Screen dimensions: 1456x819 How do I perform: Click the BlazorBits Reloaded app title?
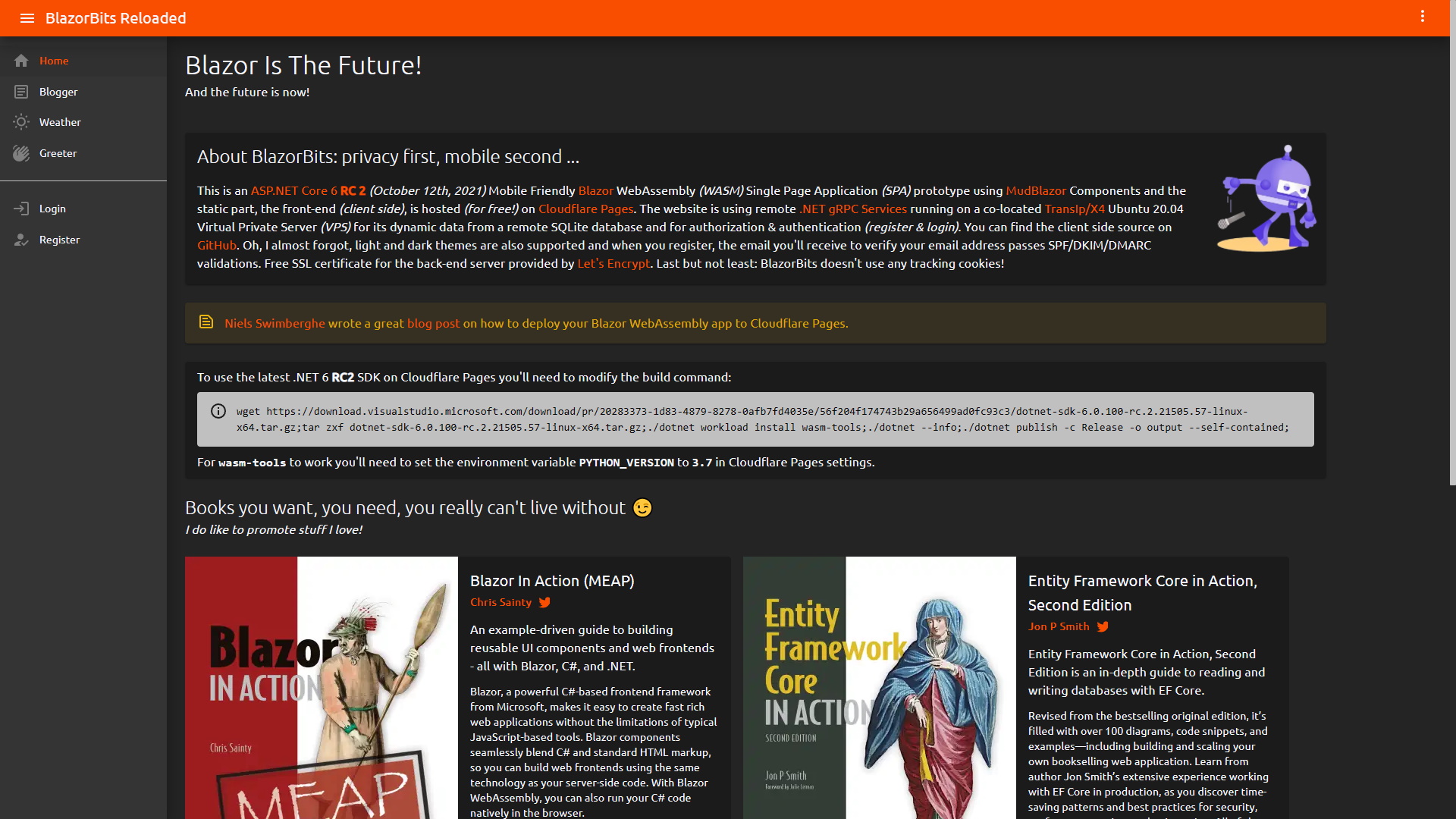click(x=115, y=18)
